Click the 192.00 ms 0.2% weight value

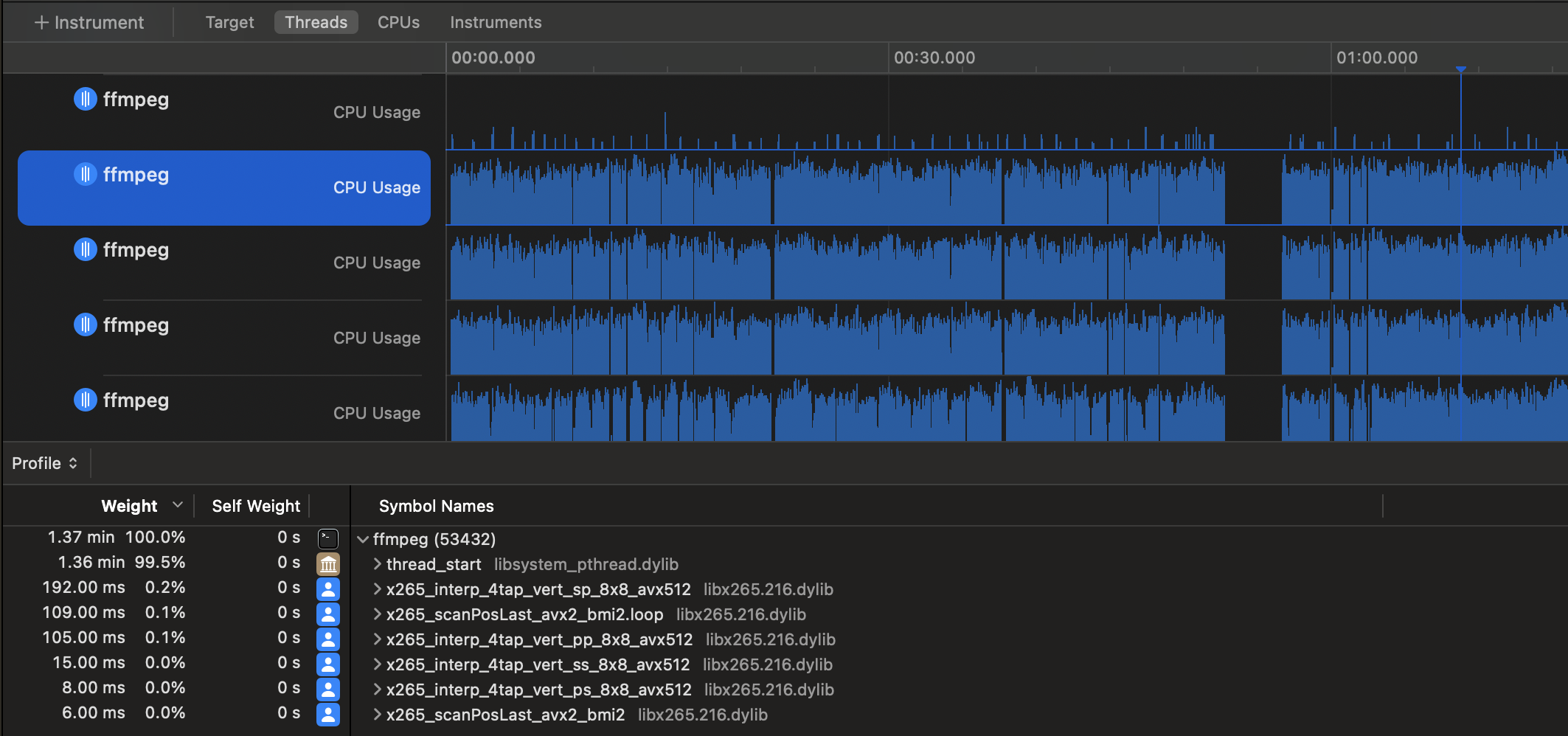point(114,587)
